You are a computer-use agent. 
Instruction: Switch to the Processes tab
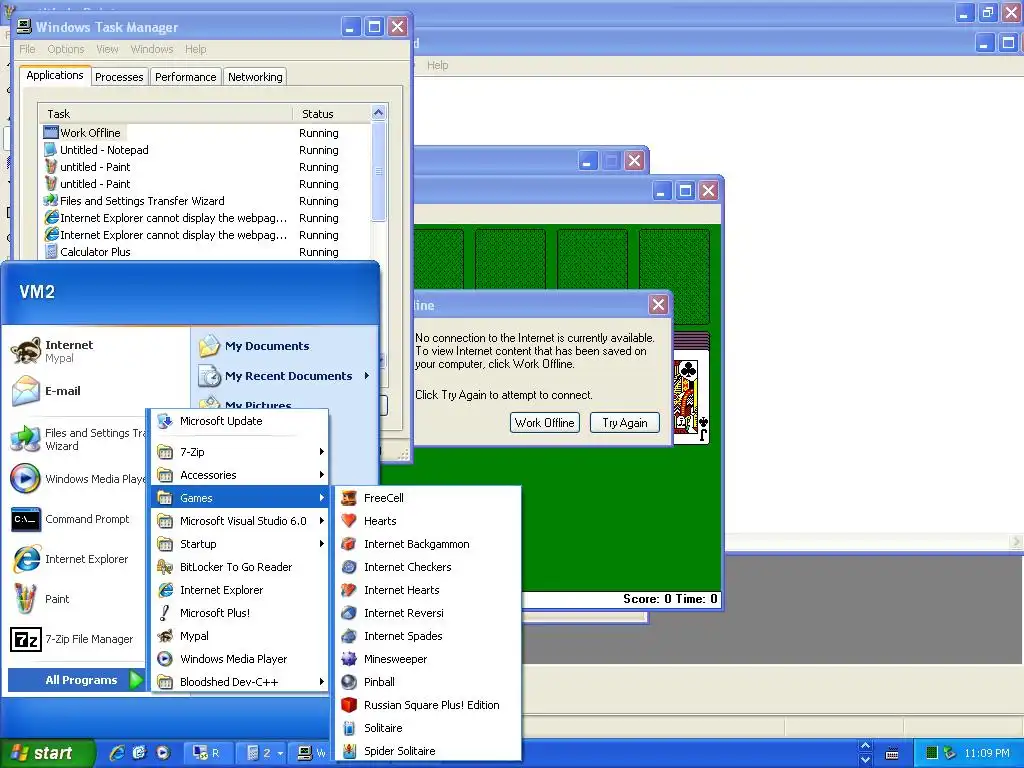119,77
